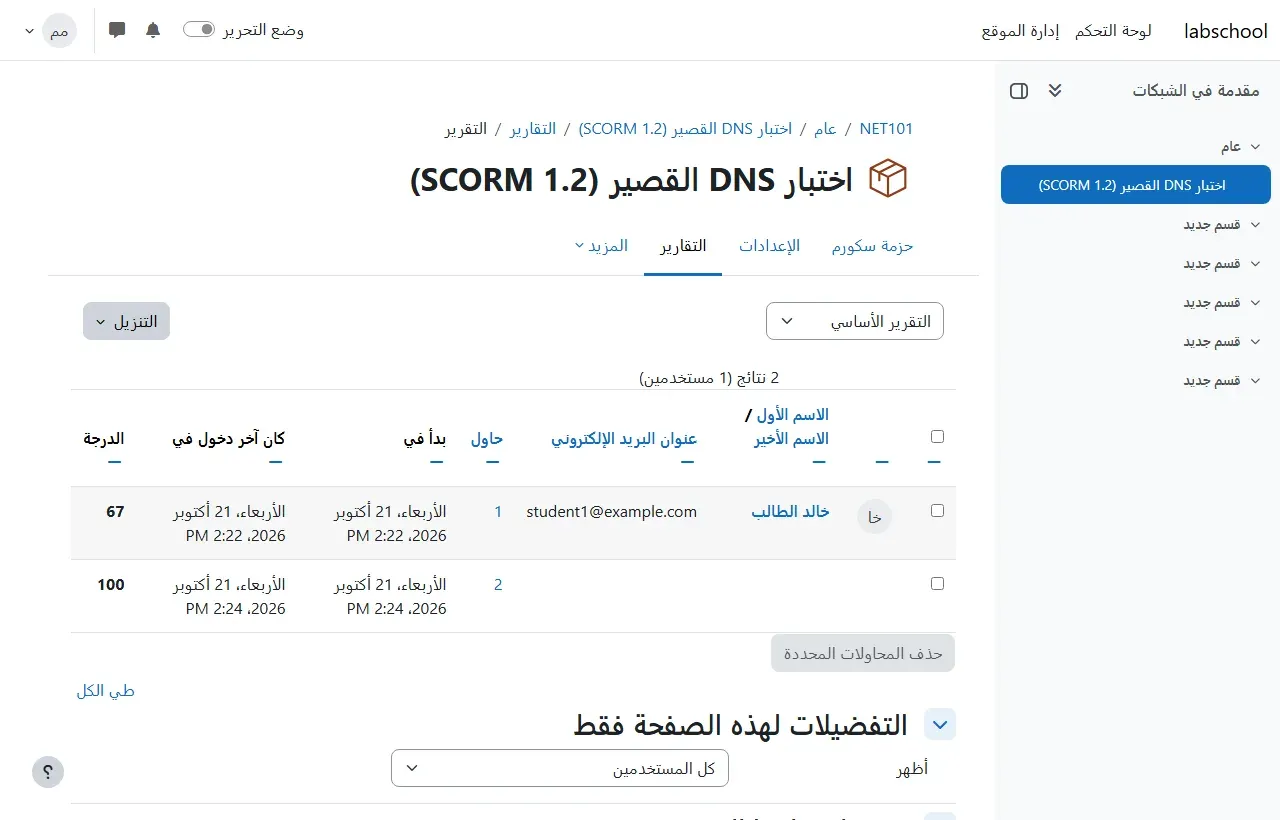Viewport: 1280px width, 820px height.
Task: Open the user menu arrow beside the avatar
Action: (29, 31)
